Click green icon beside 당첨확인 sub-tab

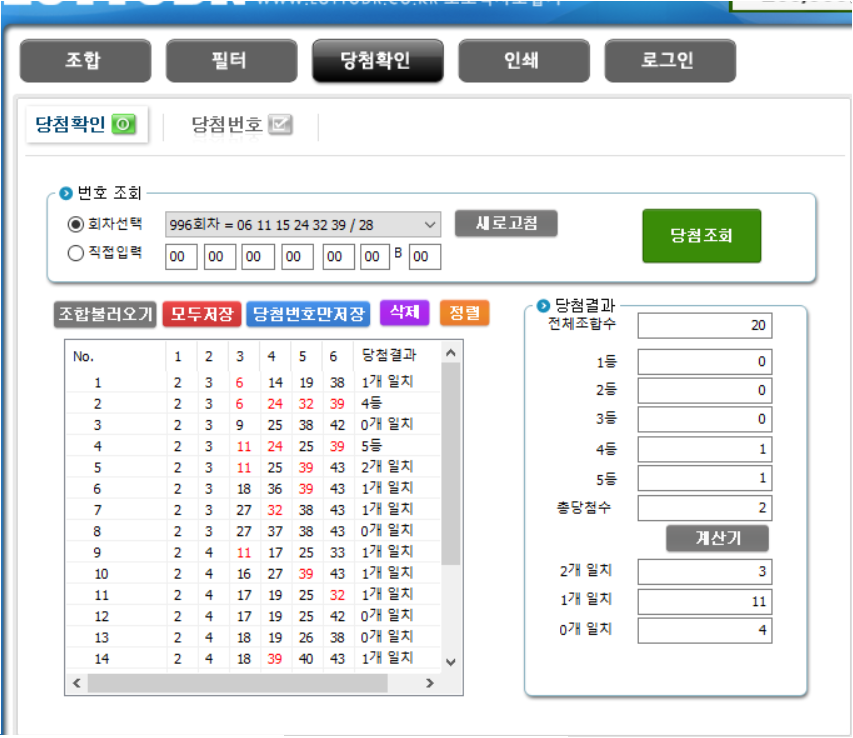[123, 125]
